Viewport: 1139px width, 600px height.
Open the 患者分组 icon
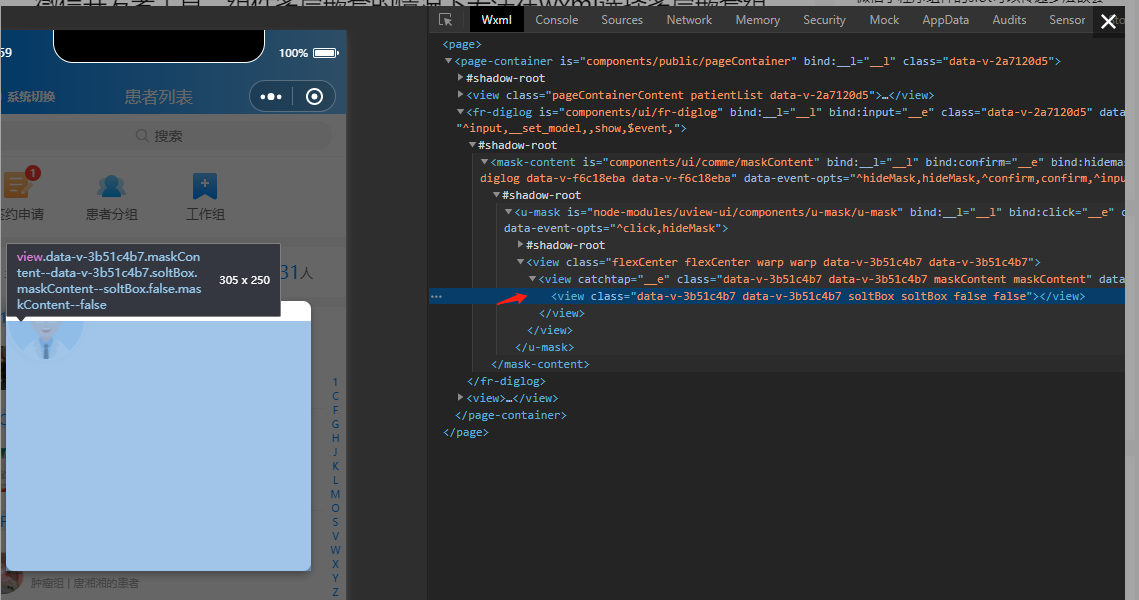[x=111, y=187]
